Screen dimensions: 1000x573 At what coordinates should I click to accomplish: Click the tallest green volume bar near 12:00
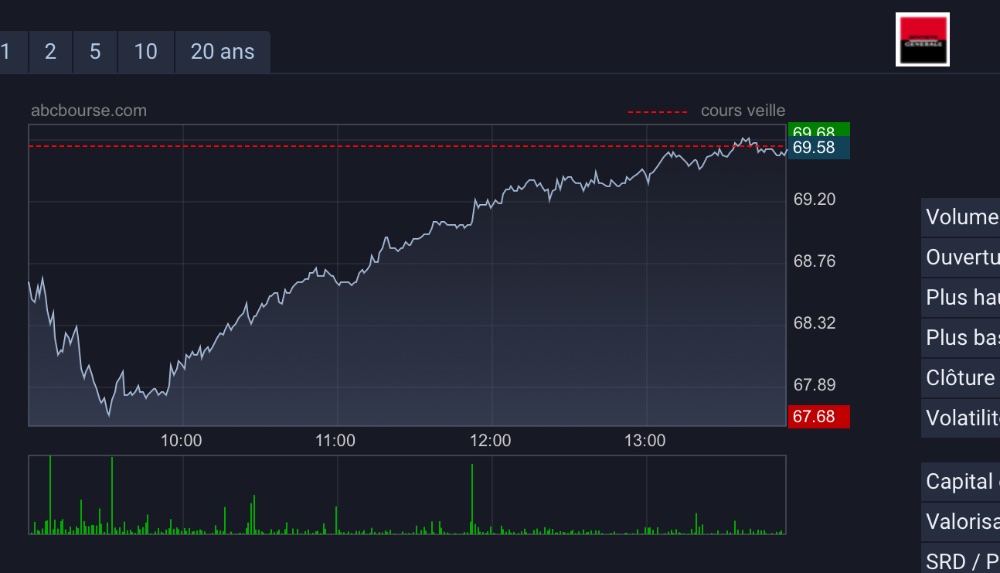point(472,498)
